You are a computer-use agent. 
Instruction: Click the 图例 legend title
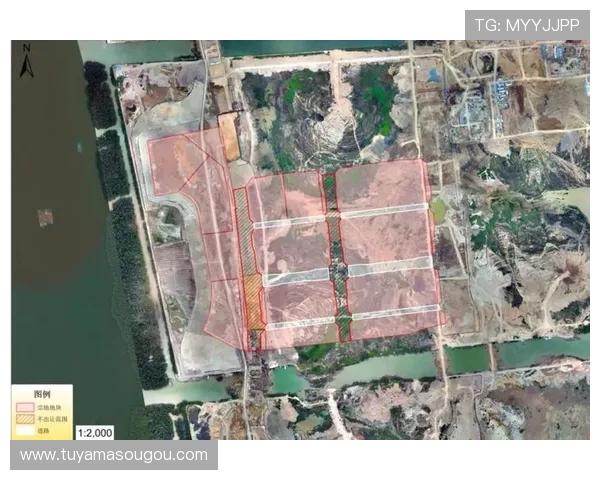(42, 395)
